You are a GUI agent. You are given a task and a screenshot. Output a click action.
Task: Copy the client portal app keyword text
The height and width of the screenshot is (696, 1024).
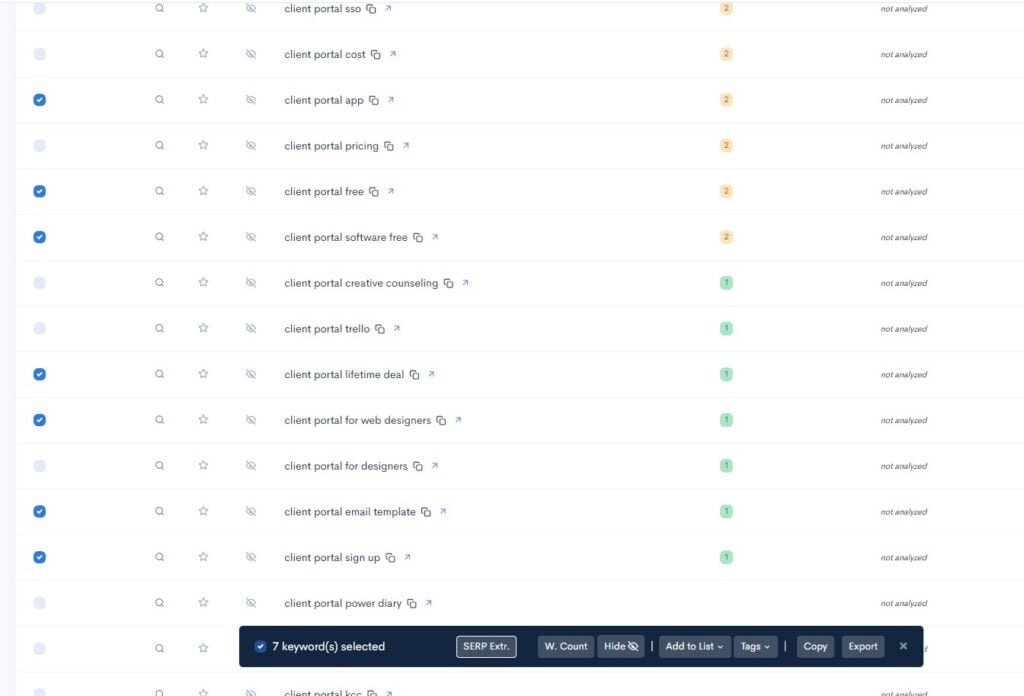(x=373, y=100)
